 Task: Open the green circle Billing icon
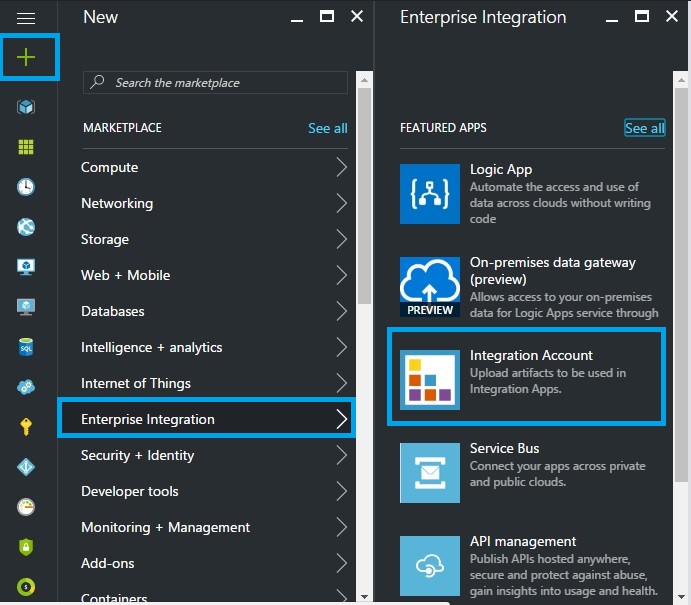(x=26, y=587)
